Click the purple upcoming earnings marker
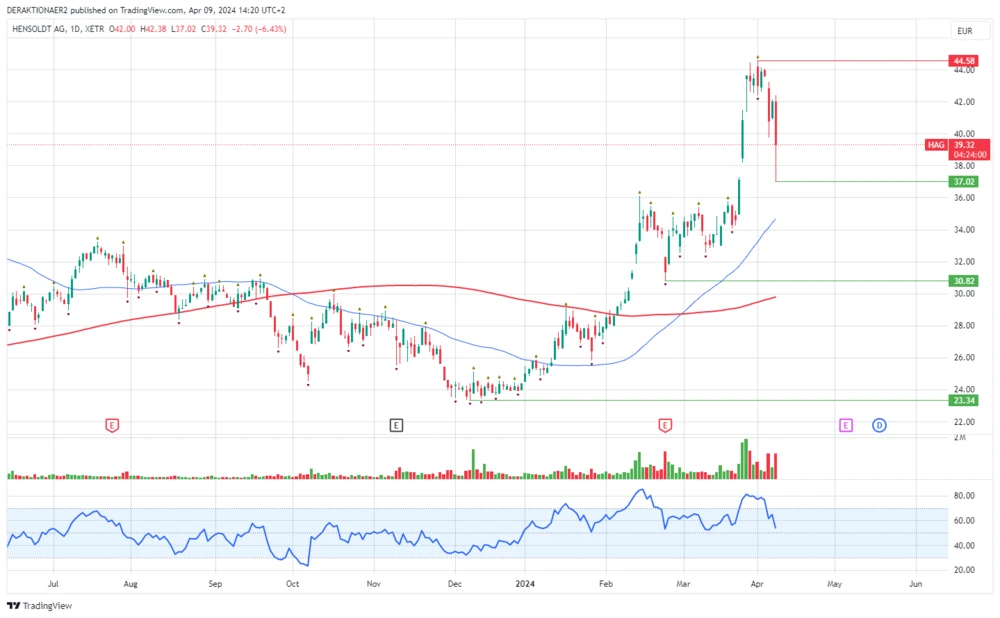1000x618 pixels. pos(845,425)
